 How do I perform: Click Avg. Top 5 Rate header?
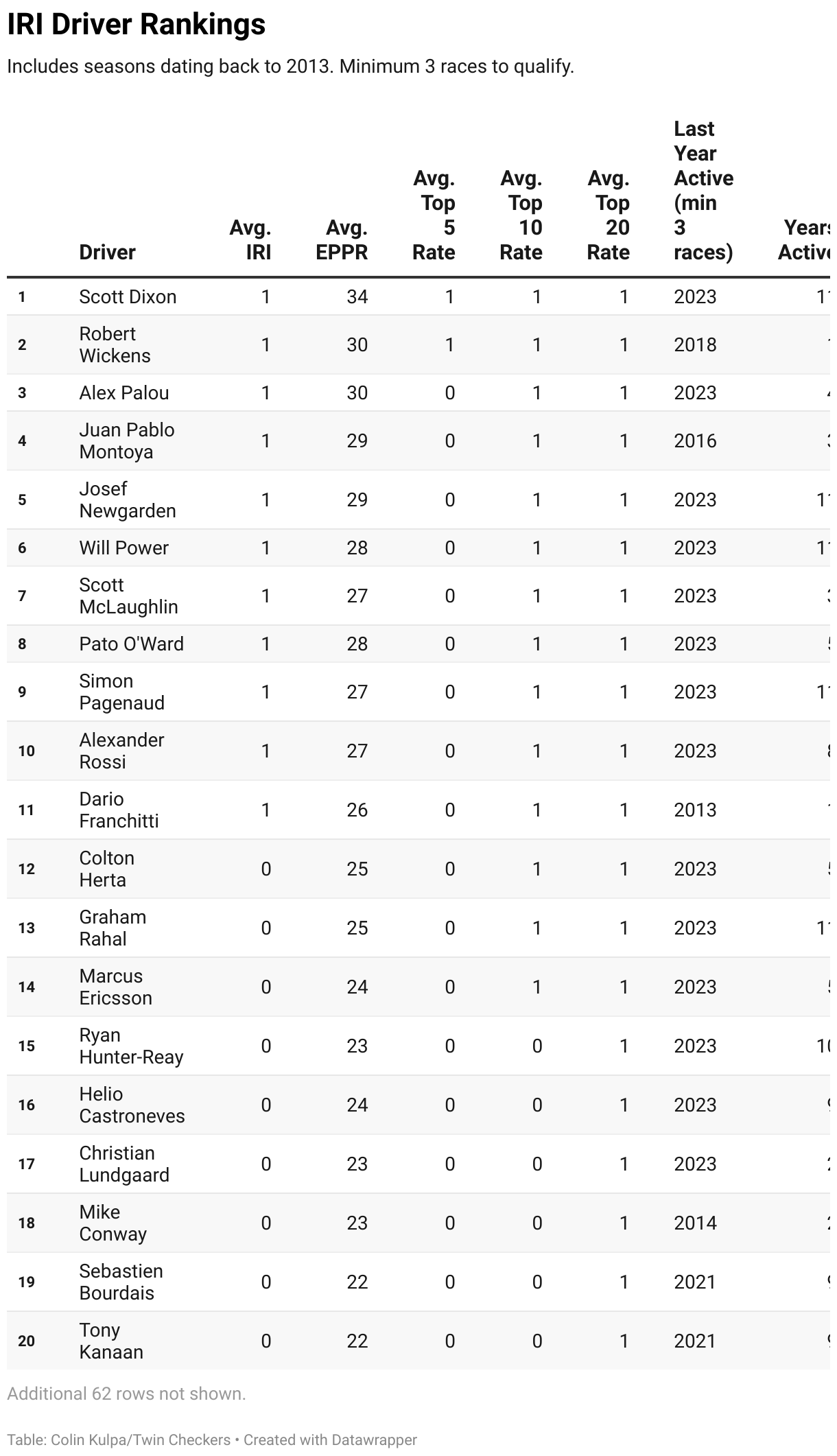(x=434, y=215)
